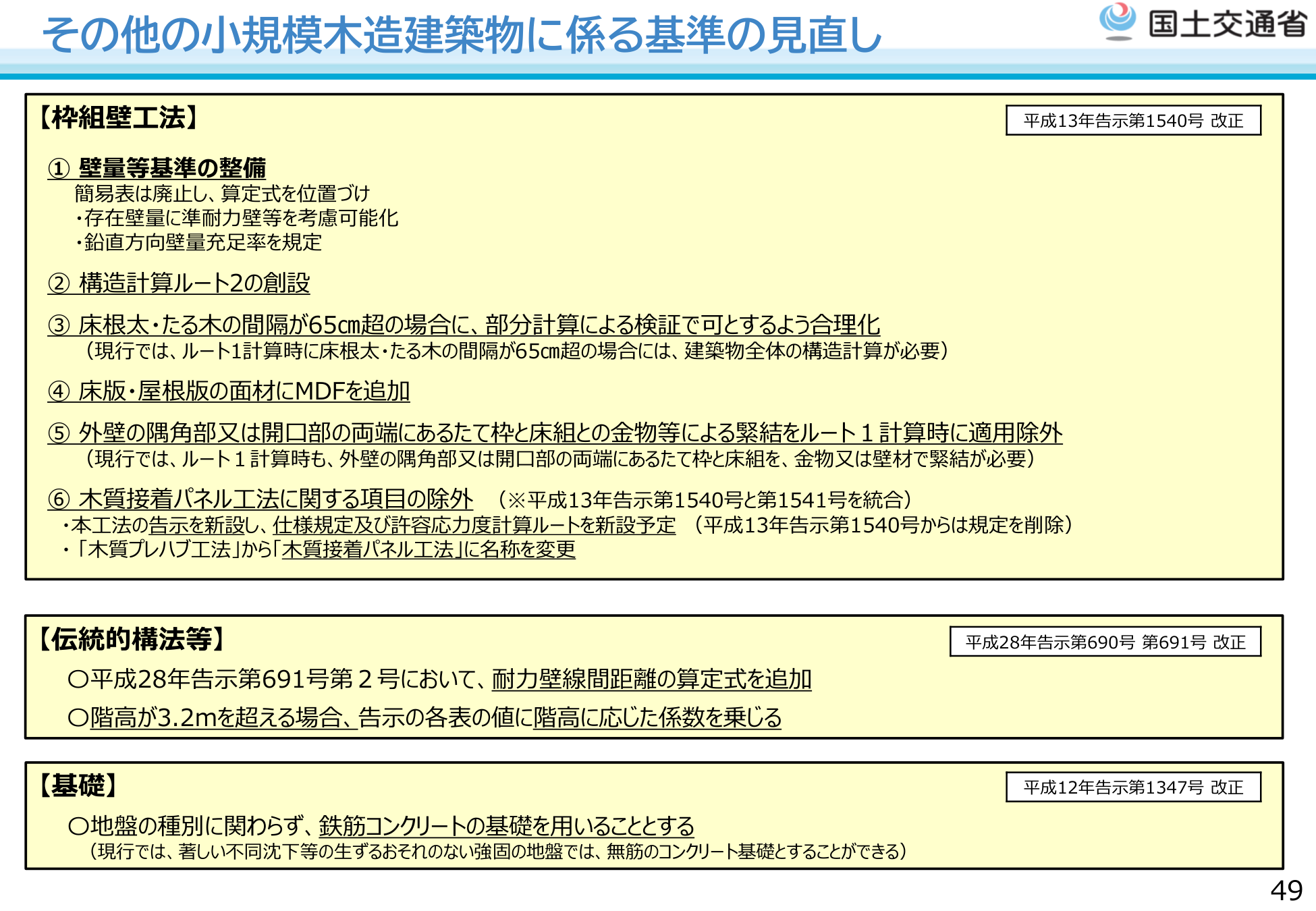Click the 平成12年告示第1347号 改正 label box
Screen dimensions: 1316x911
click(1133, 788)
